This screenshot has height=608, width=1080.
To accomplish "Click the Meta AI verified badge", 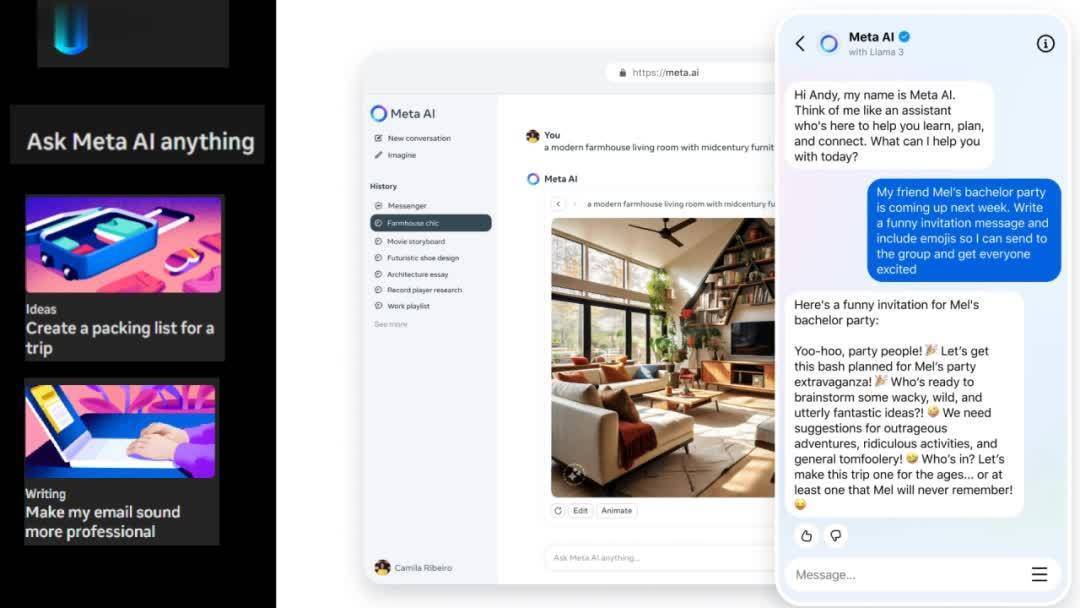I will 904,37.
